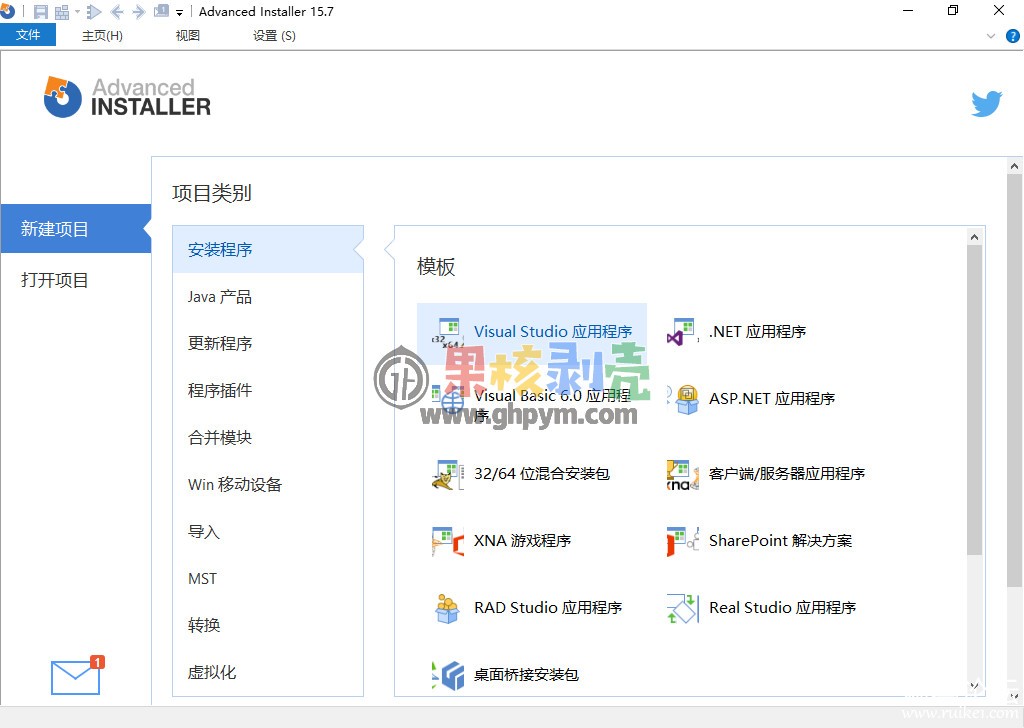Click the RAD Studio 应用程序 template icon
This screenshot has width=1024, height=728.
448,608
